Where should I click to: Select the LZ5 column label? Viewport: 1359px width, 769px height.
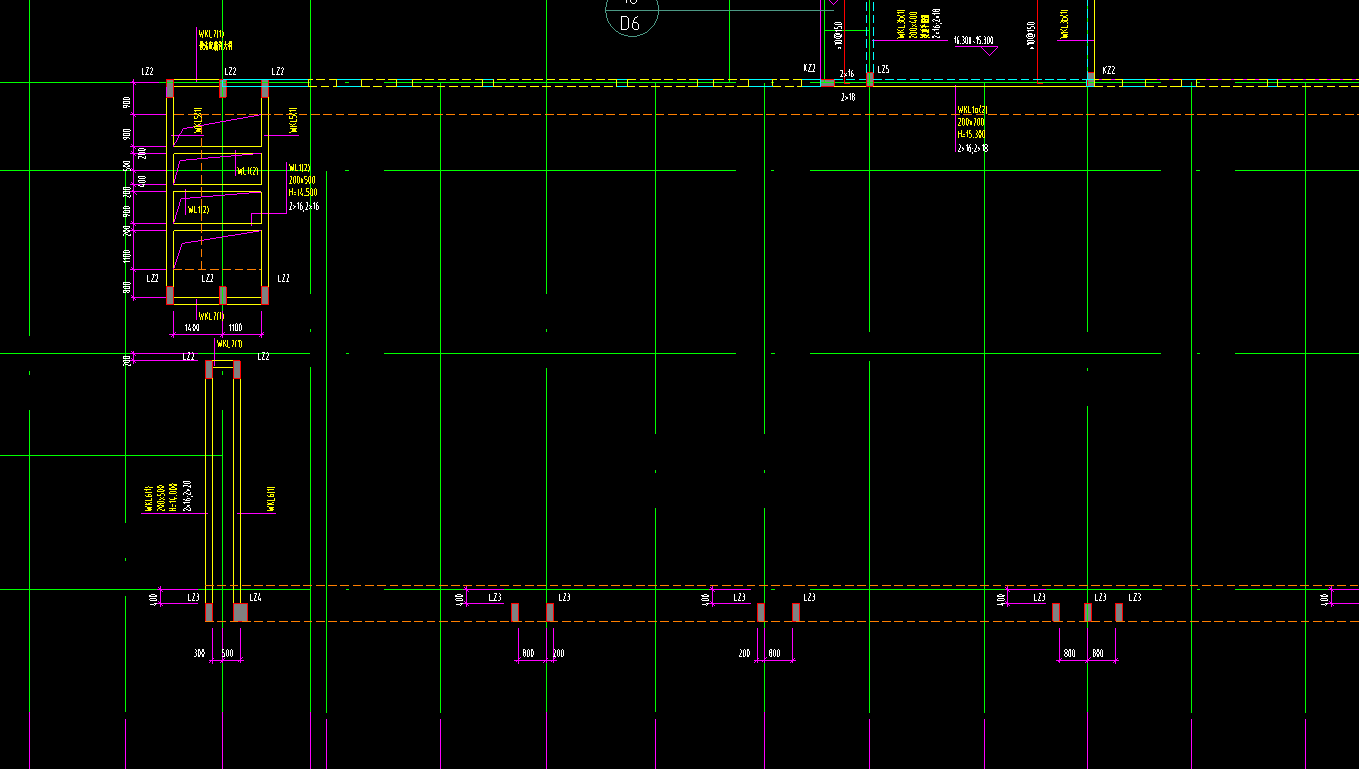pos(883,70)
